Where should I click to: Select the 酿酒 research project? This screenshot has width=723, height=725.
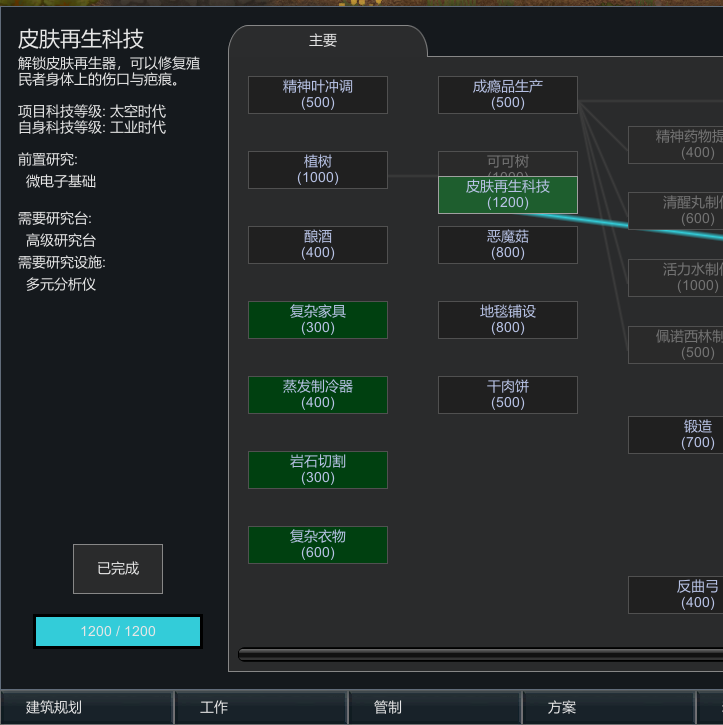coord(318,245)
